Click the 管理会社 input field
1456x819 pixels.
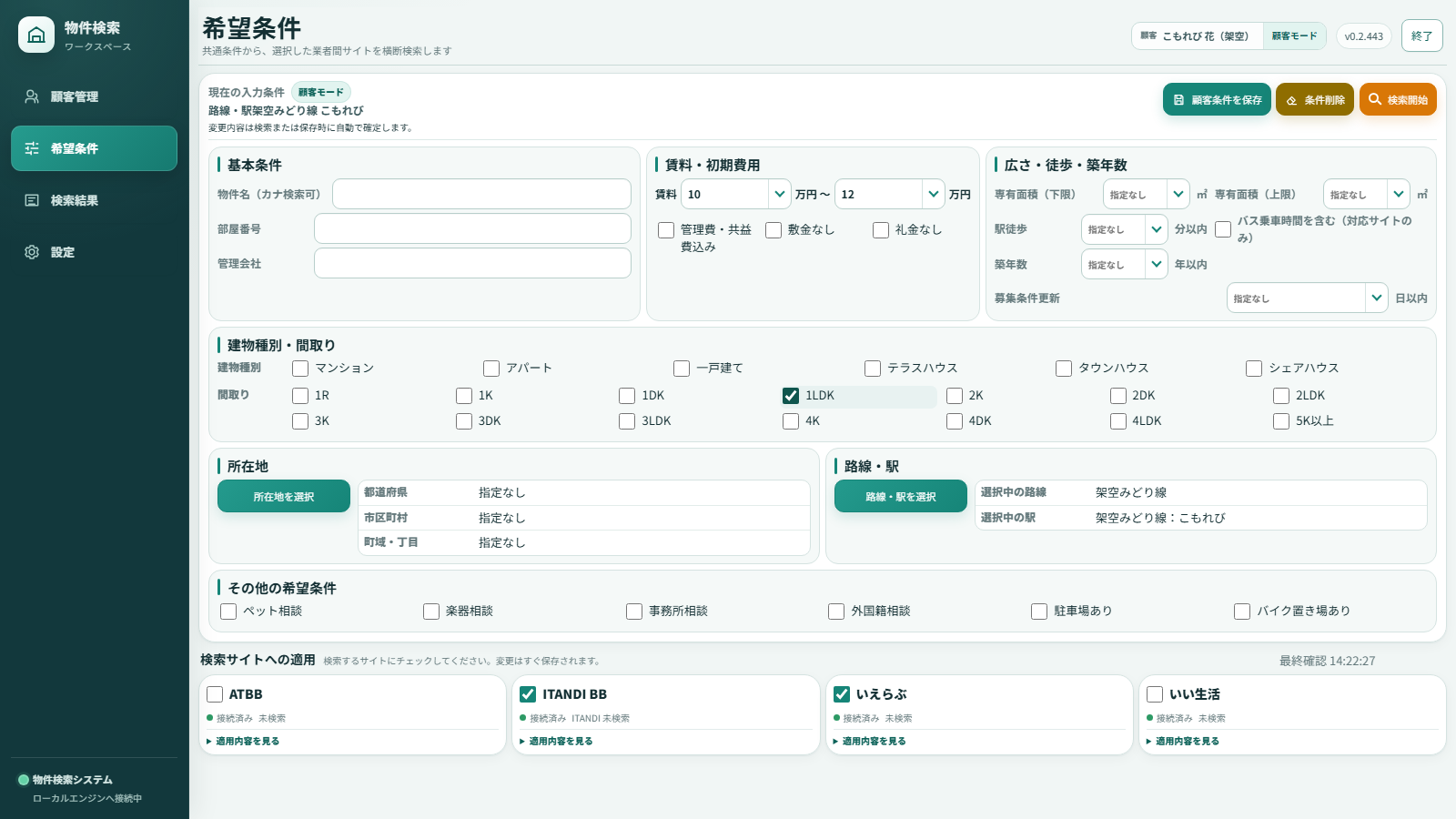coord(472,263)
